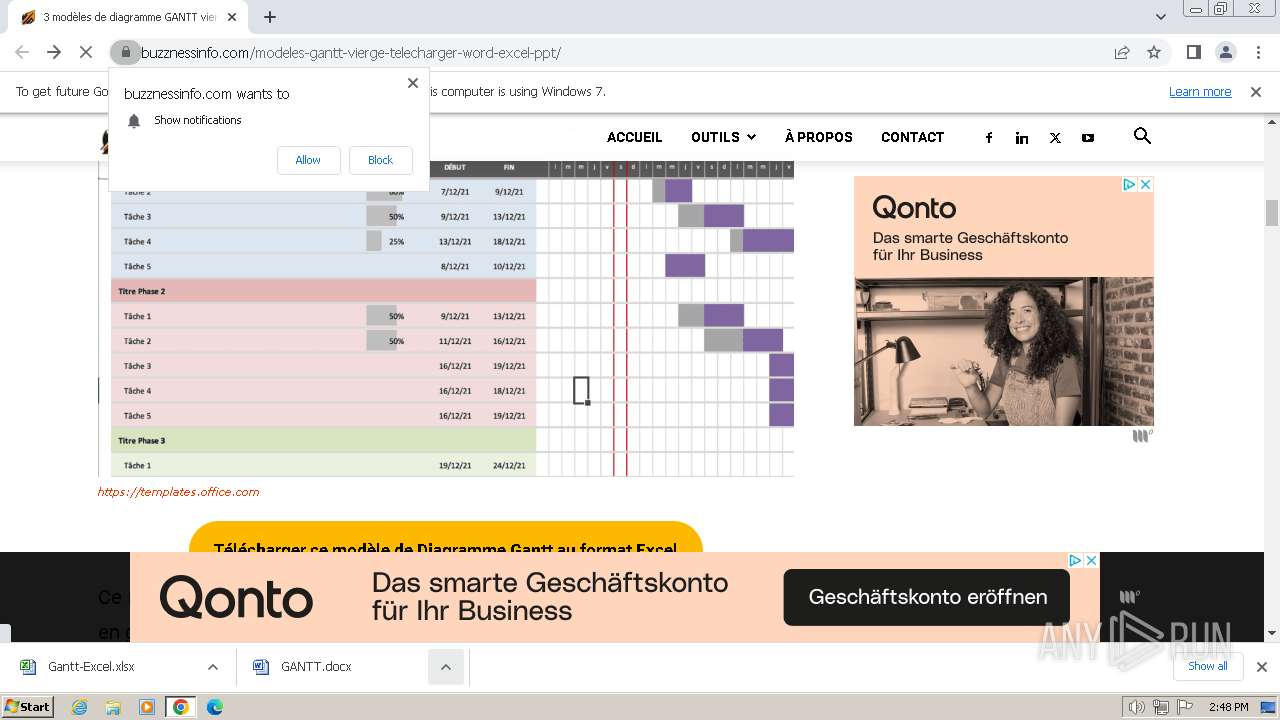
Task: Expand GANTT.docx download options
Action: point(446,667)
